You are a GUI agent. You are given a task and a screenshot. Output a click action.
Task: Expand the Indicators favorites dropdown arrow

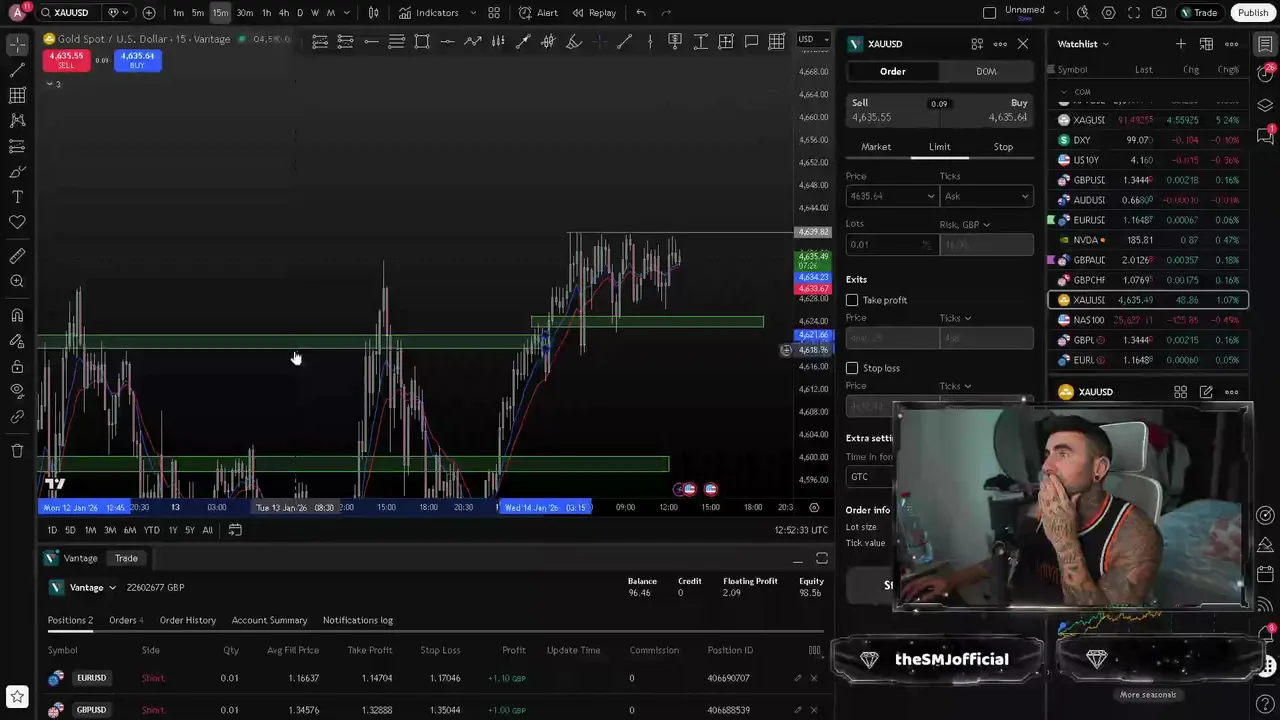click(472, 13)
